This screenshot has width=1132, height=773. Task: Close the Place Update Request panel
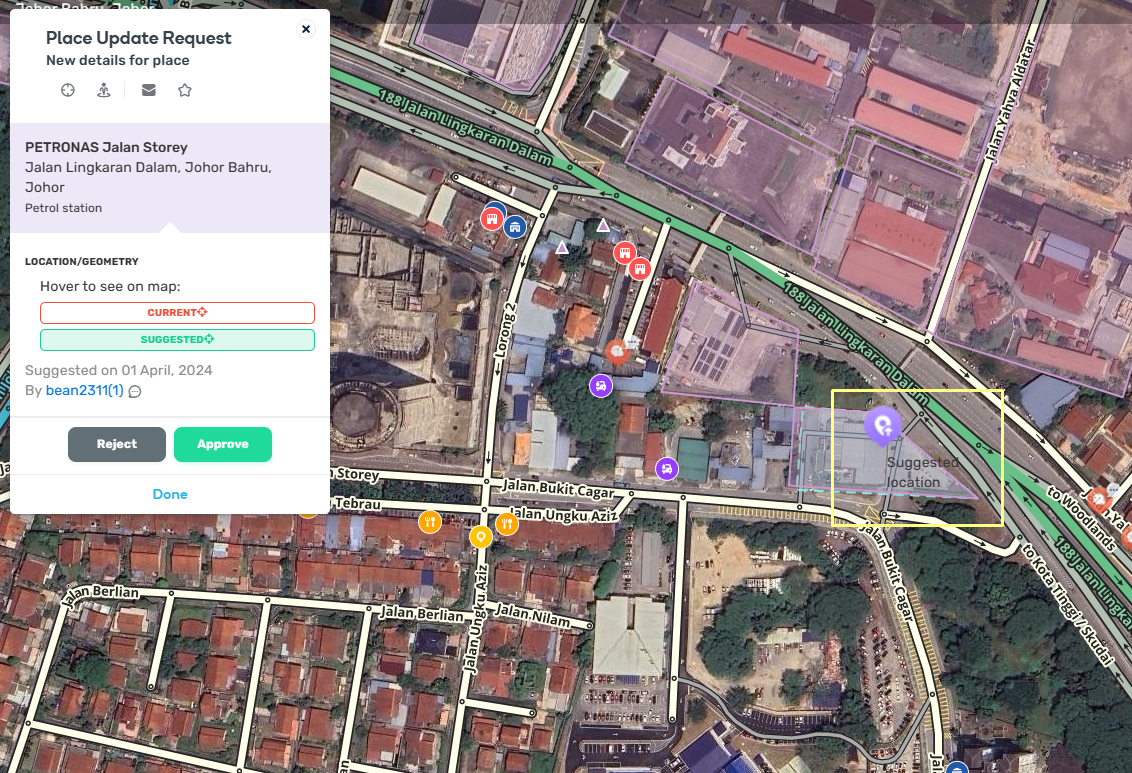click(x=306, y=29)
